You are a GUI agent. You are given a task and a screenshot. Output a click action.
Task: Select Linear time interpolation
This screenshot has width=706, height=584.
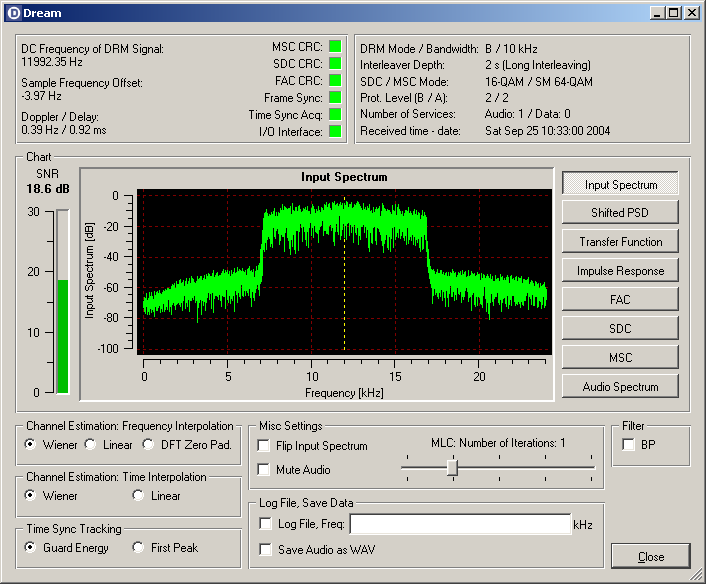pos(138,496)
